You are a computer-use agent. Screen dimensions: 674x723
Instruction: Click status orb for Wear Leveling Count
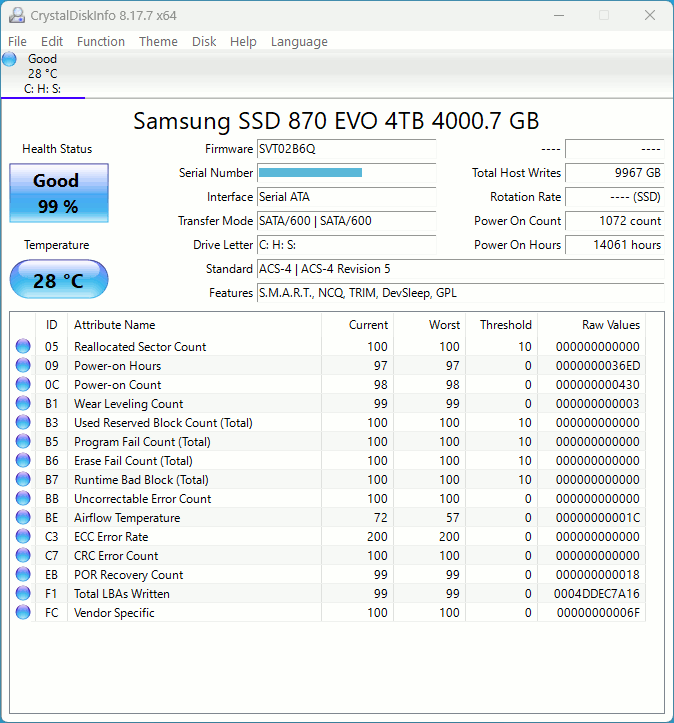(23, 403)
